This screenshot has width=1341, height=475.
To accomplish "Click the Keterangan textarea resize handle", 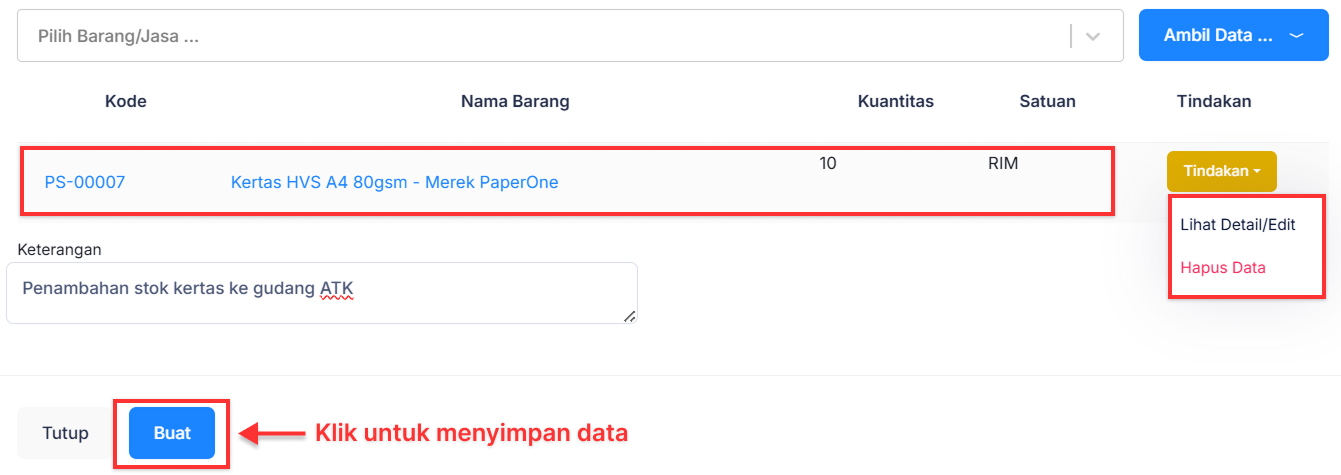I will pos(629,316).
